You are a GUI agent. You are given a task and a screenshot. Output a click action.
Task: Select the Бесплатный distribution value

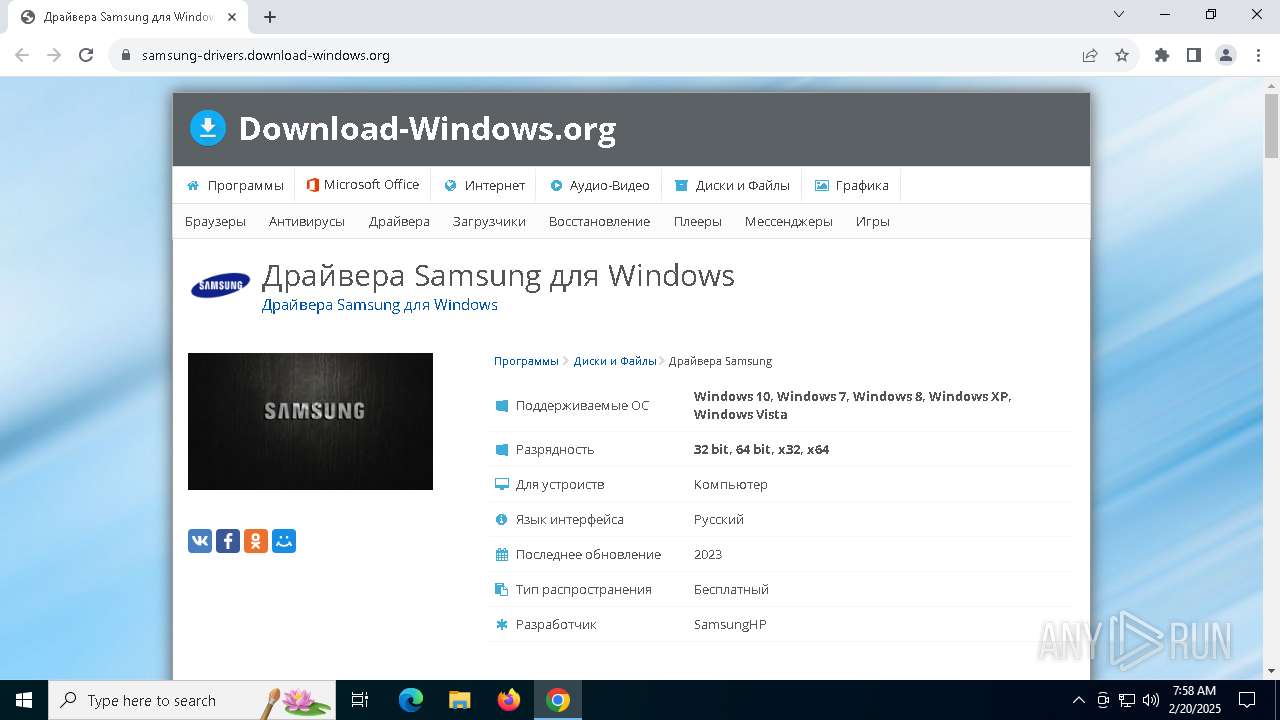click(x=731, y=589)
